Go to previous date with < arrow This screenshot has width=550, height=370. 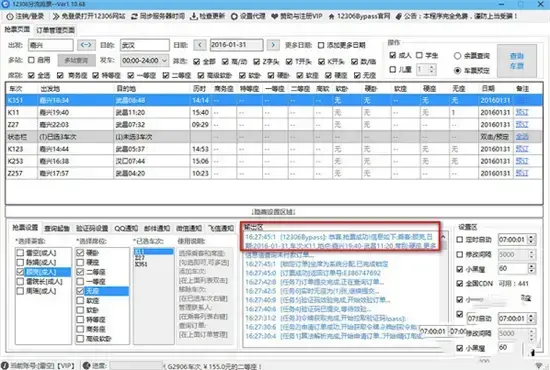[200, 45]
